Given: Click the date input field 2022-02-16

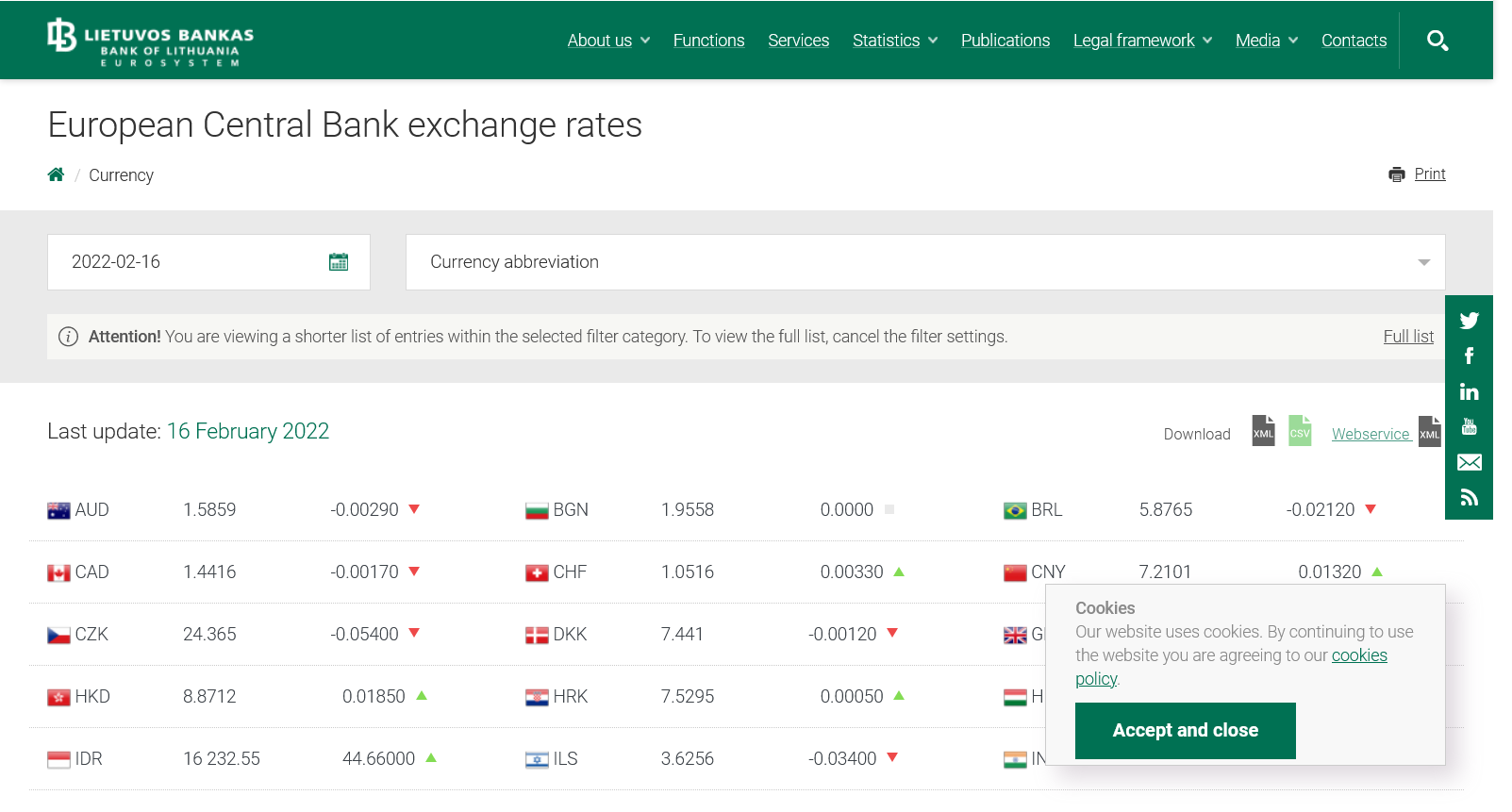Looking at the screenshot, I should tap(189, 262).
